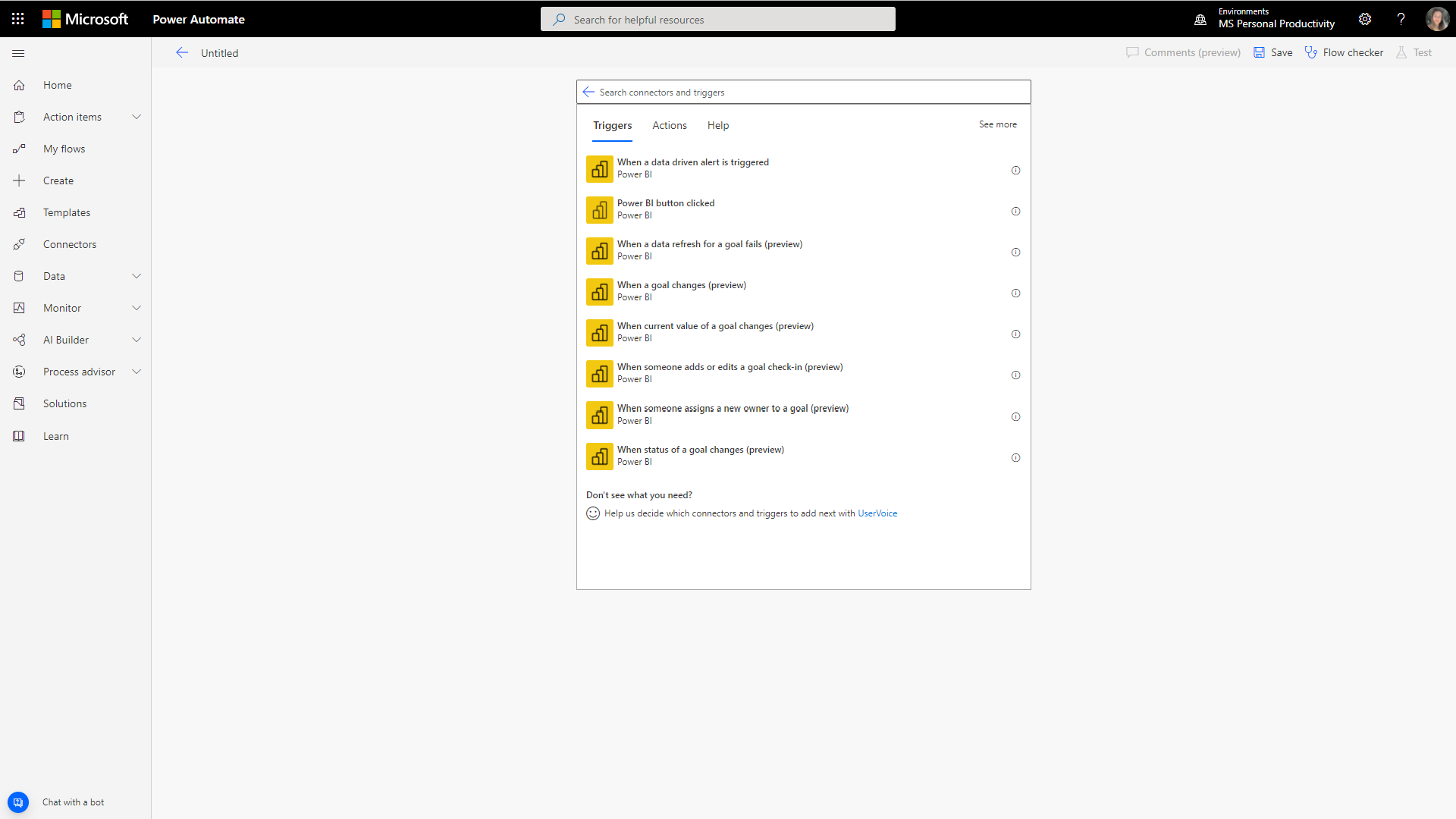The height and width of the screenshot is (819, 1456).
Task: Click the Power BI data alert trigger icon
Action: 598,168
